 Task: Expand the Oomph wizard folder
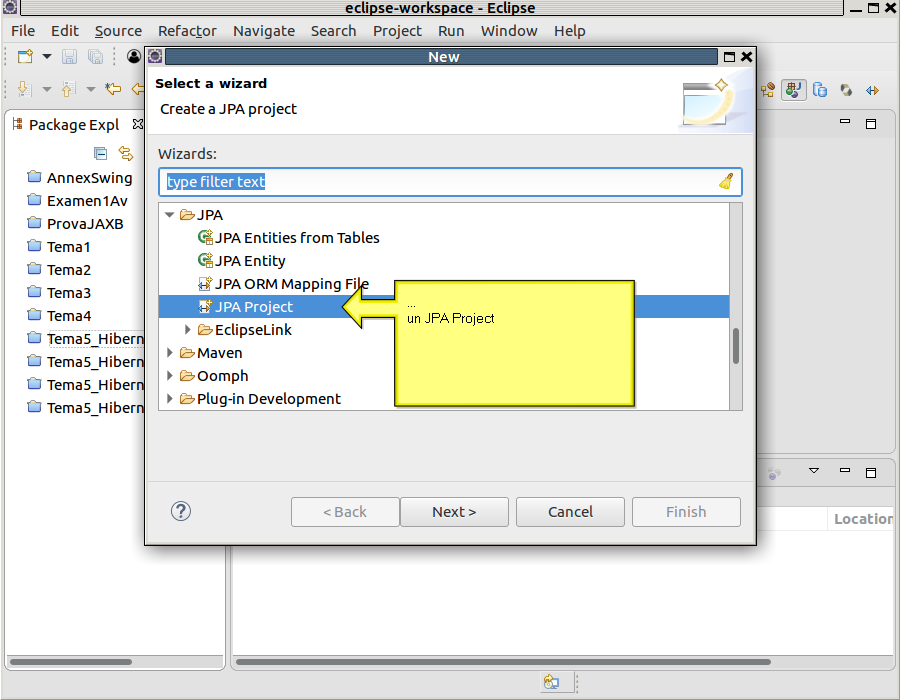[169, 375]
